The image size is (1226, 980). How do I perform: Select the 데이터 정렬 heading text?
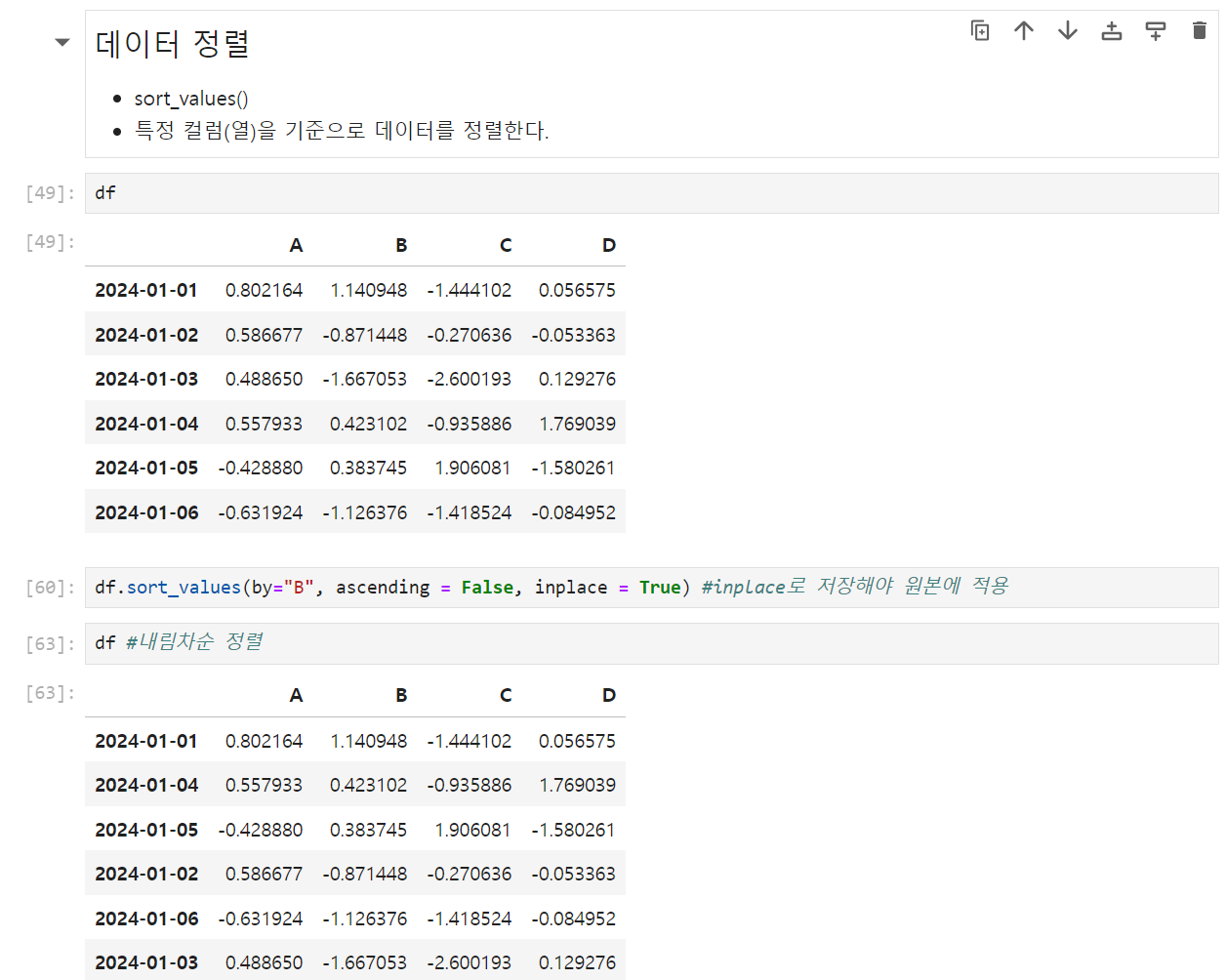(x=173, y=44)
